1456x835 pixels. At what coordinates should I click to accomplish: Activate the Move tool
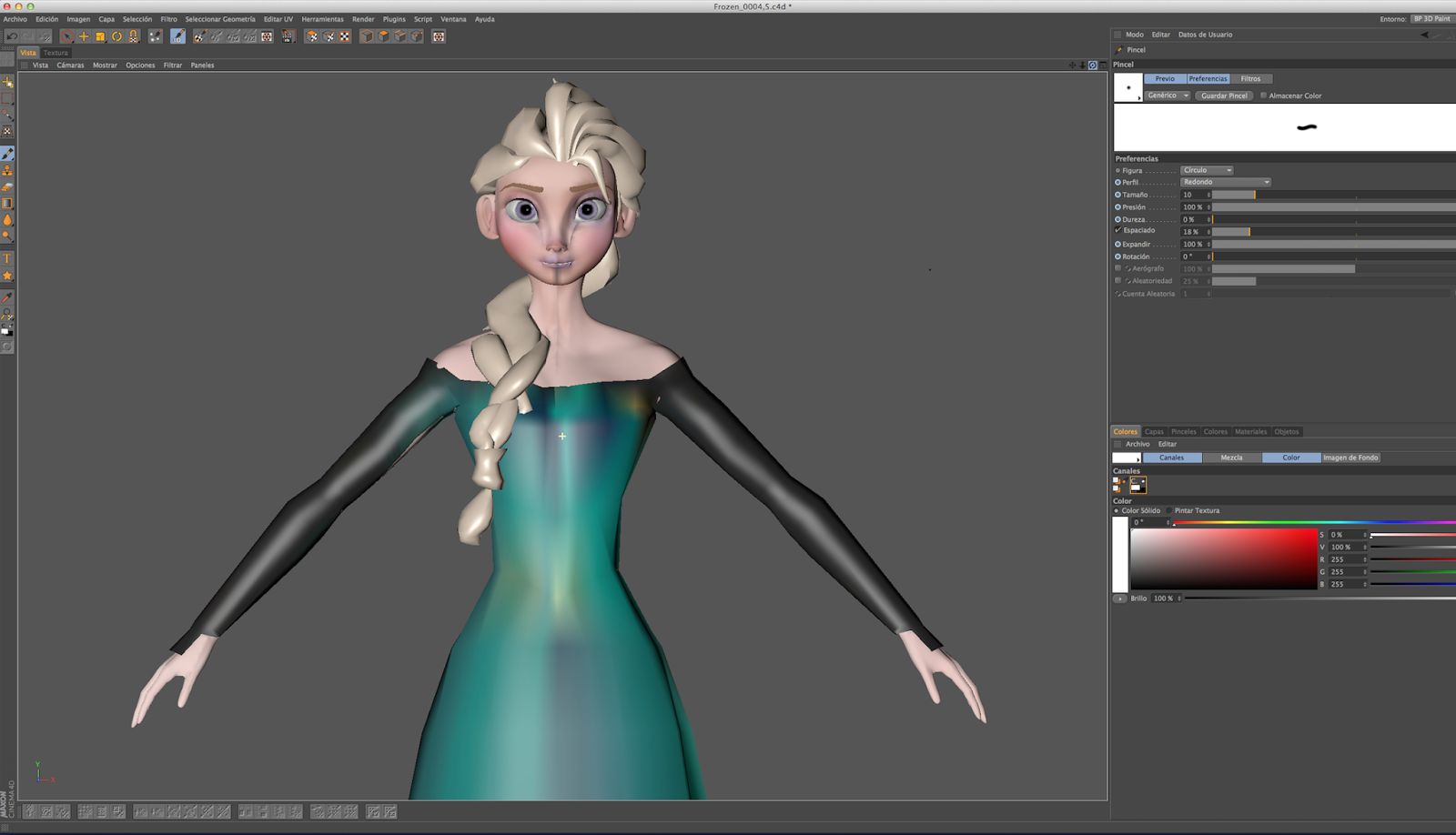coord(84,36)
